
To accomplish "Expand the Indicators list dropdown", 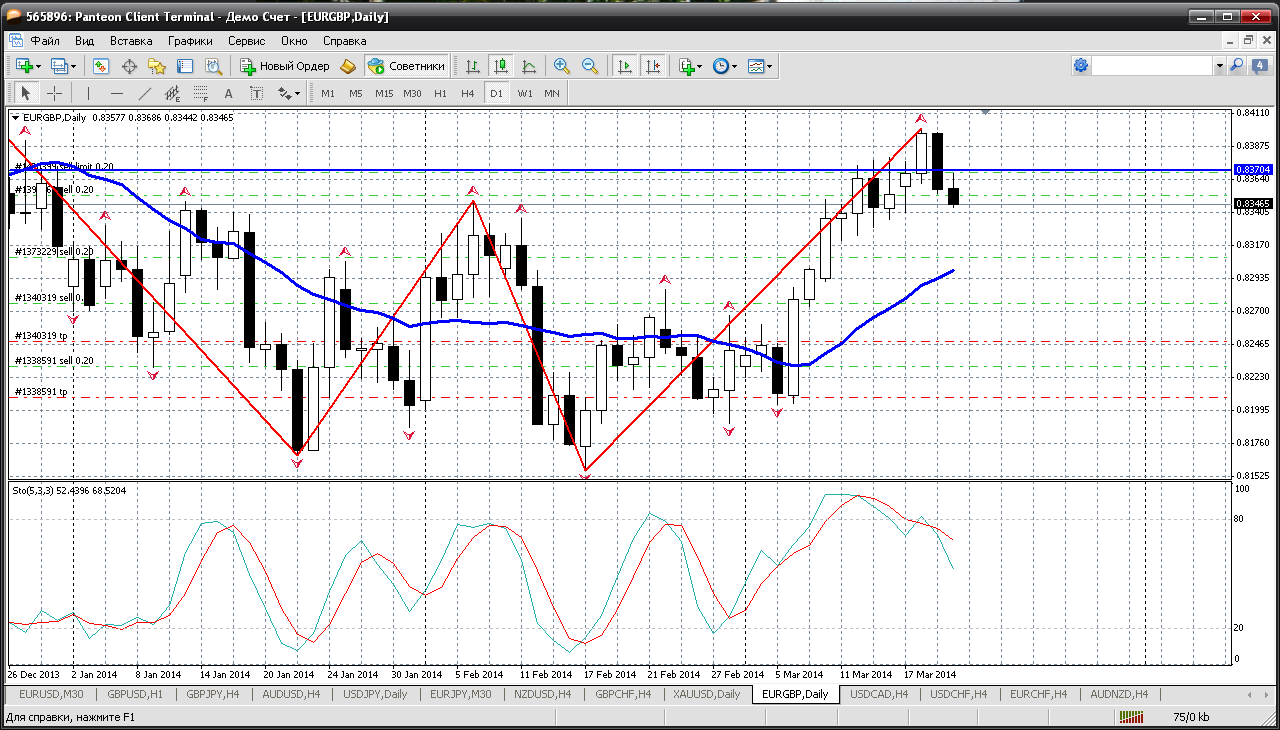I will (x=699, y=66).
